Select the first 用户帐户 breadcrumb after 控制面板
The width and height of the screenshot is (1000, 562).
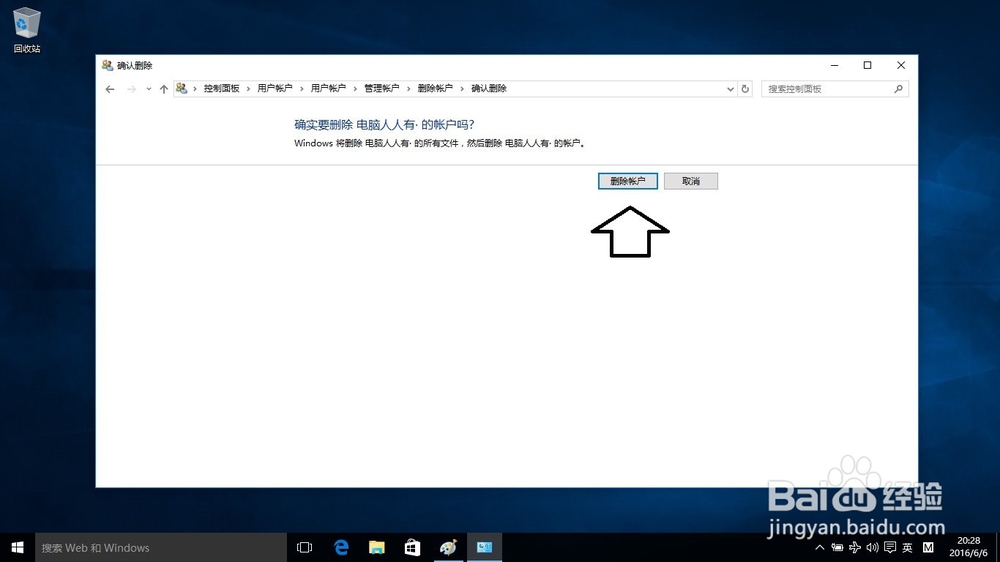275,89
